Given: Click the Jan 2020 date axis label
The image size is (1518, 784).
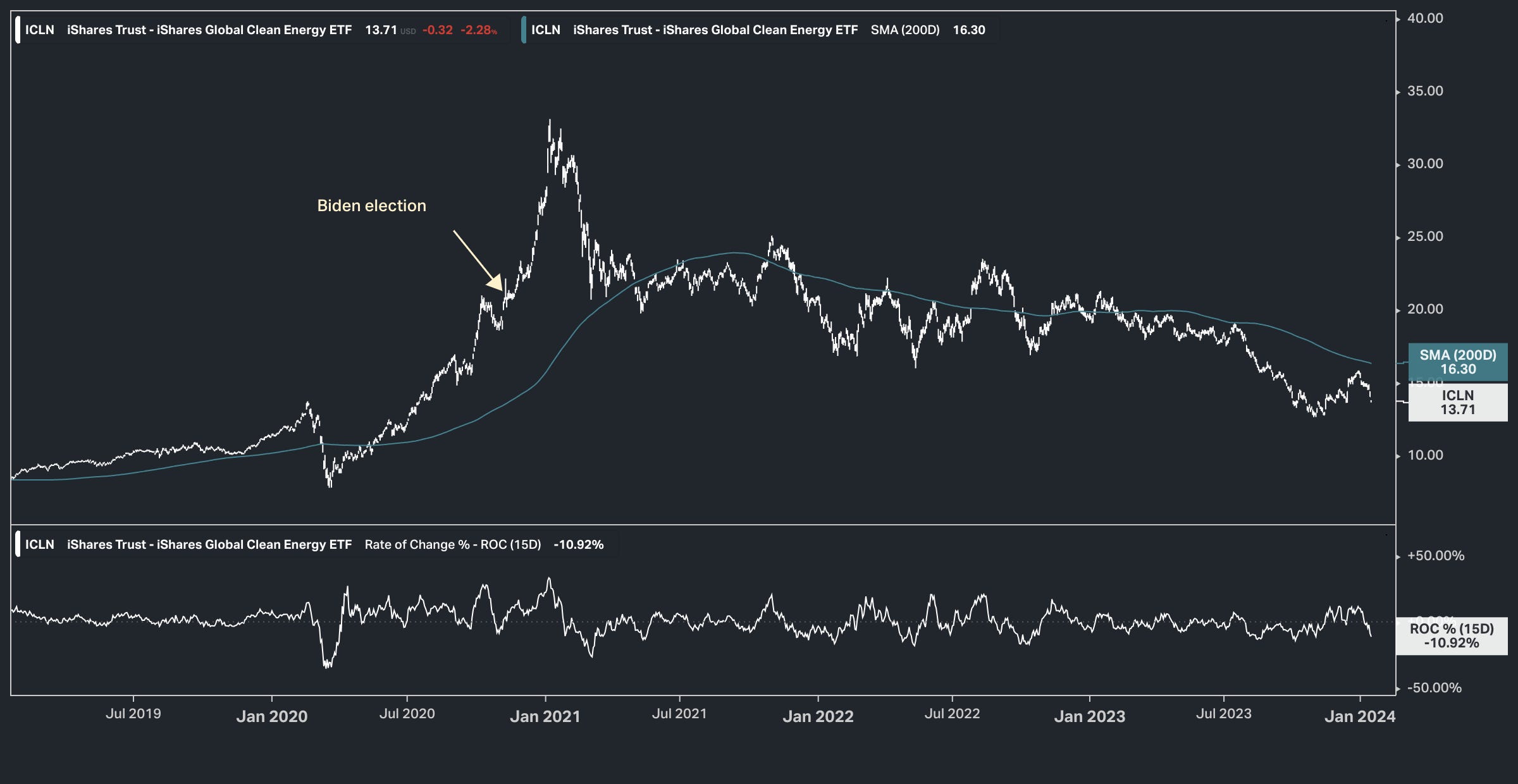Looking at the screenshot, I should (272, 716).
